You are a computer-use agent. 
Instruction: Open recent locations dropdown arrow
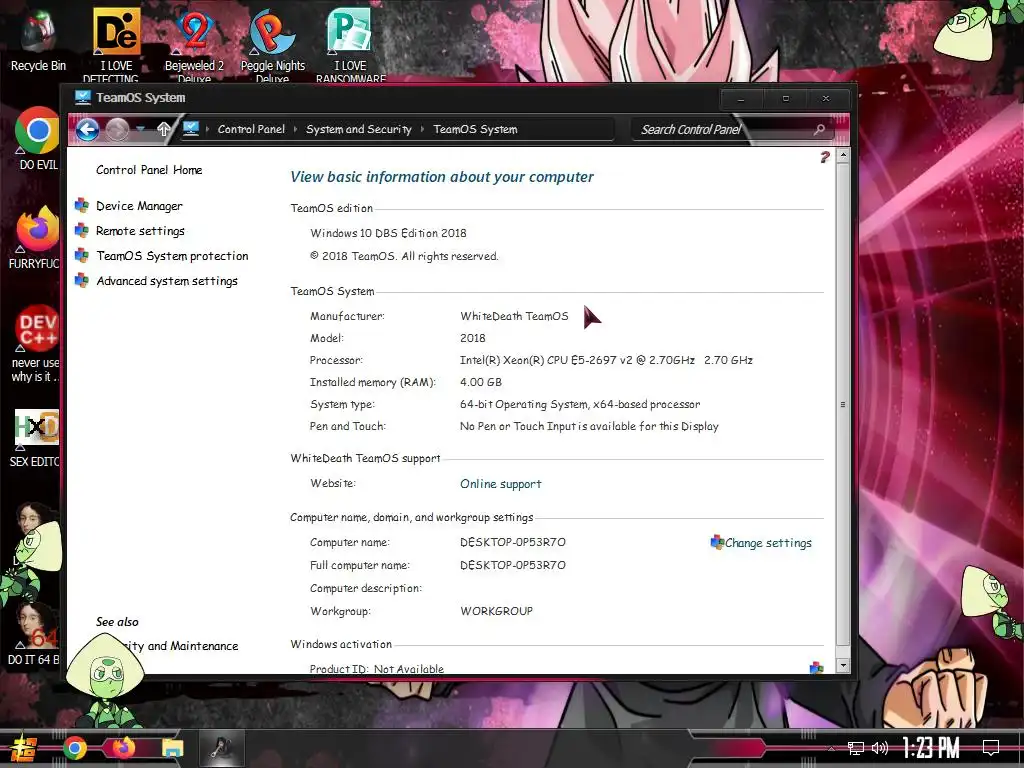coord(140,129)
